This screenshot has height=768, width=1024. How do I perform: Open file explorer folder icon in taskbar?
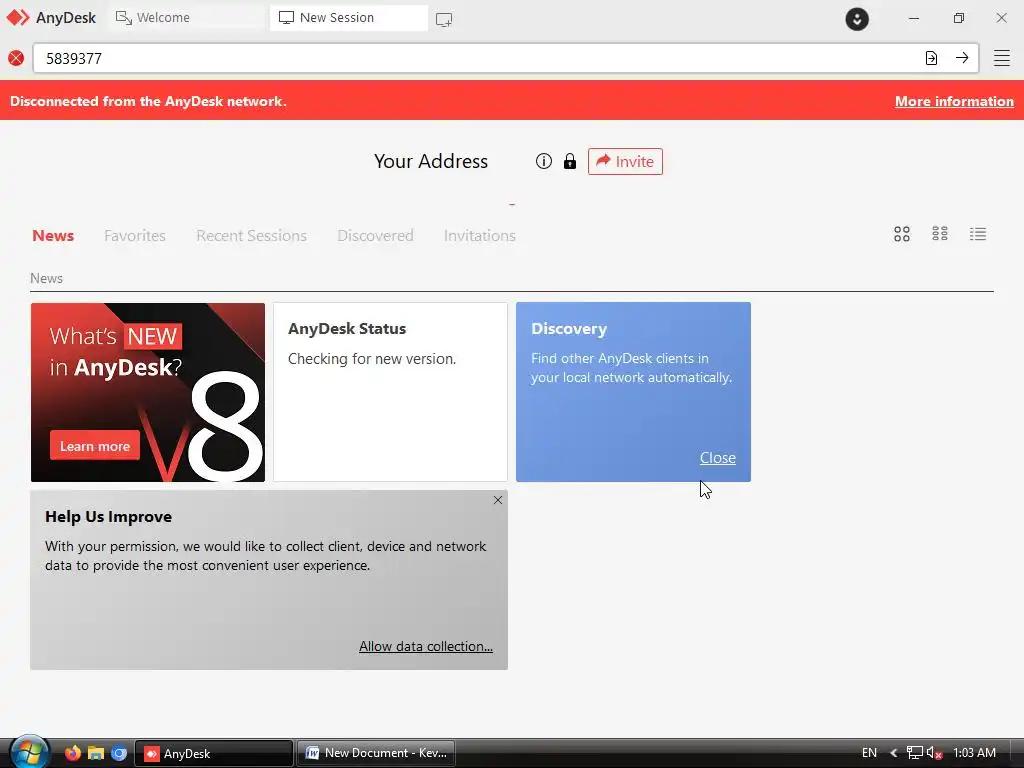point(96,753)
